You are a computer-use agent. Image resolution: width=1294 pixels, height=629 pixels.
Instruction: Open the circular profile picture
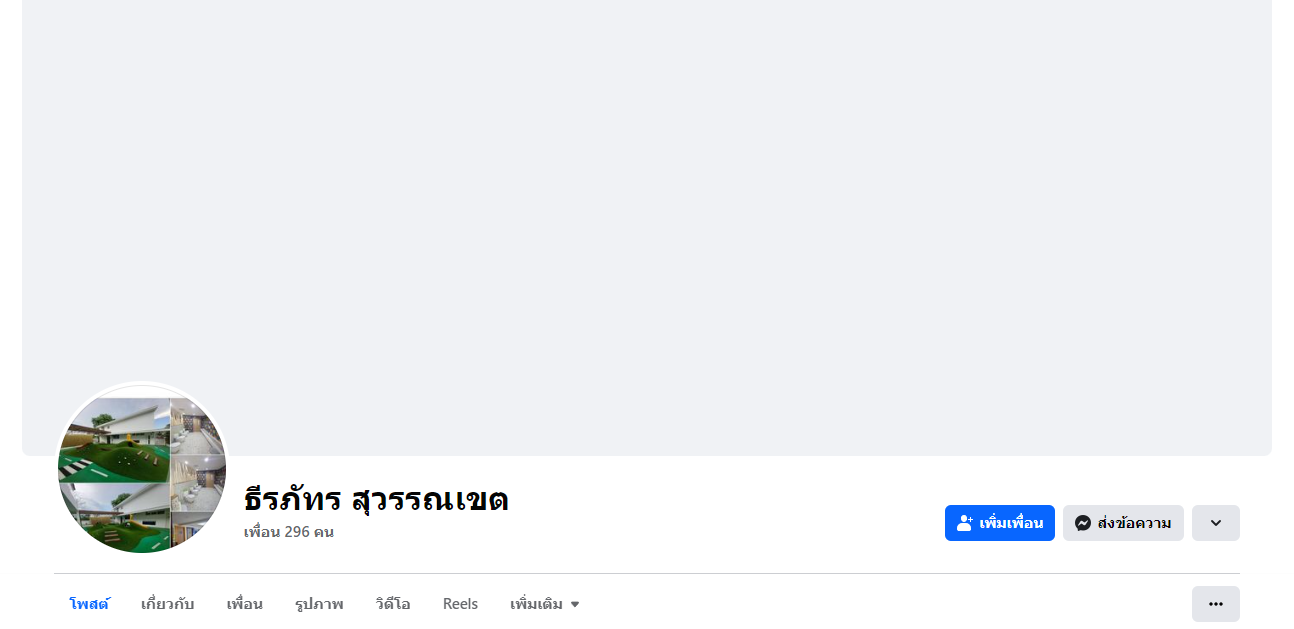pos(142,469)
